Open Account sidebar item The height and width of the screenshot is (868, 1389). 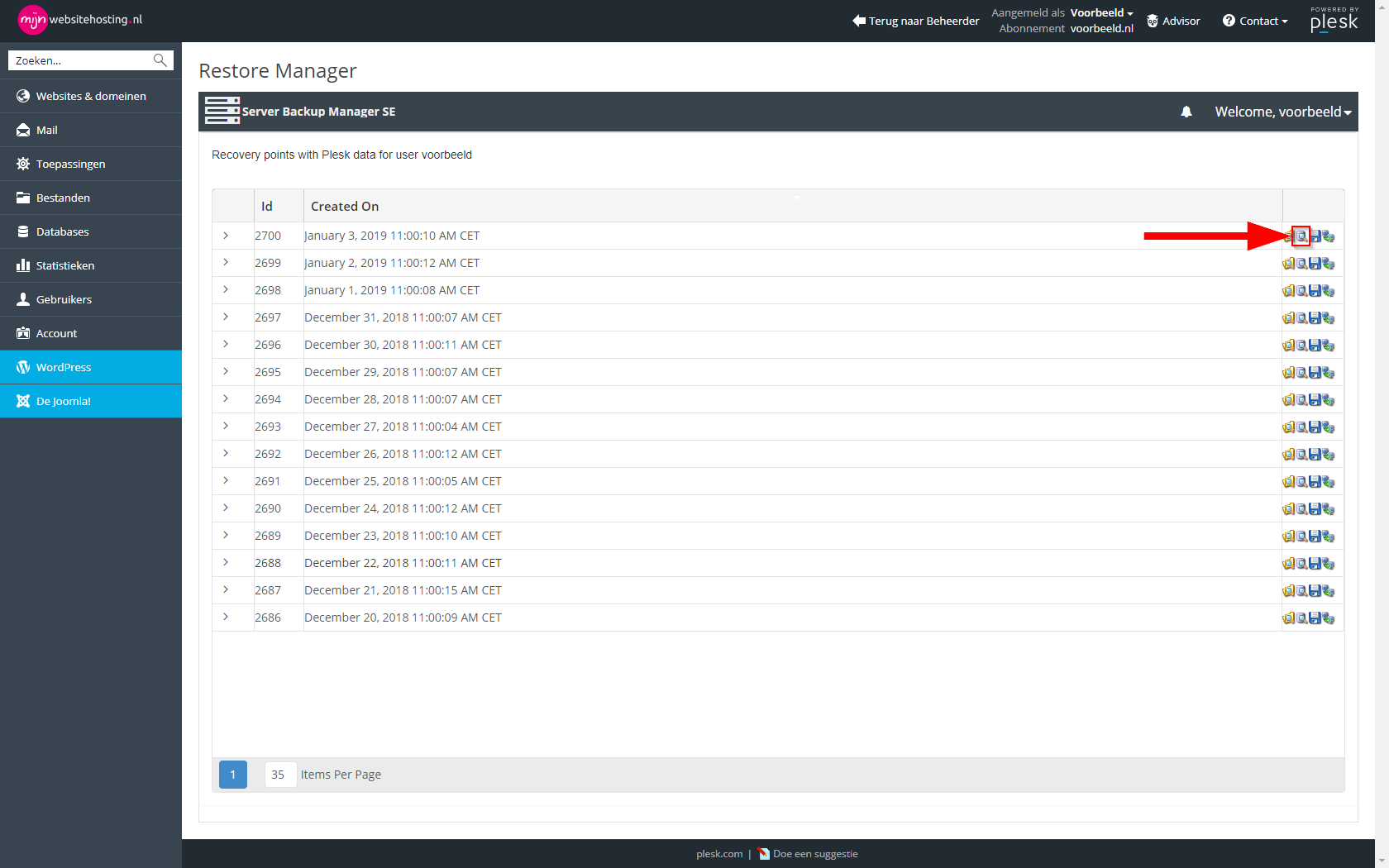pos(91,333)
